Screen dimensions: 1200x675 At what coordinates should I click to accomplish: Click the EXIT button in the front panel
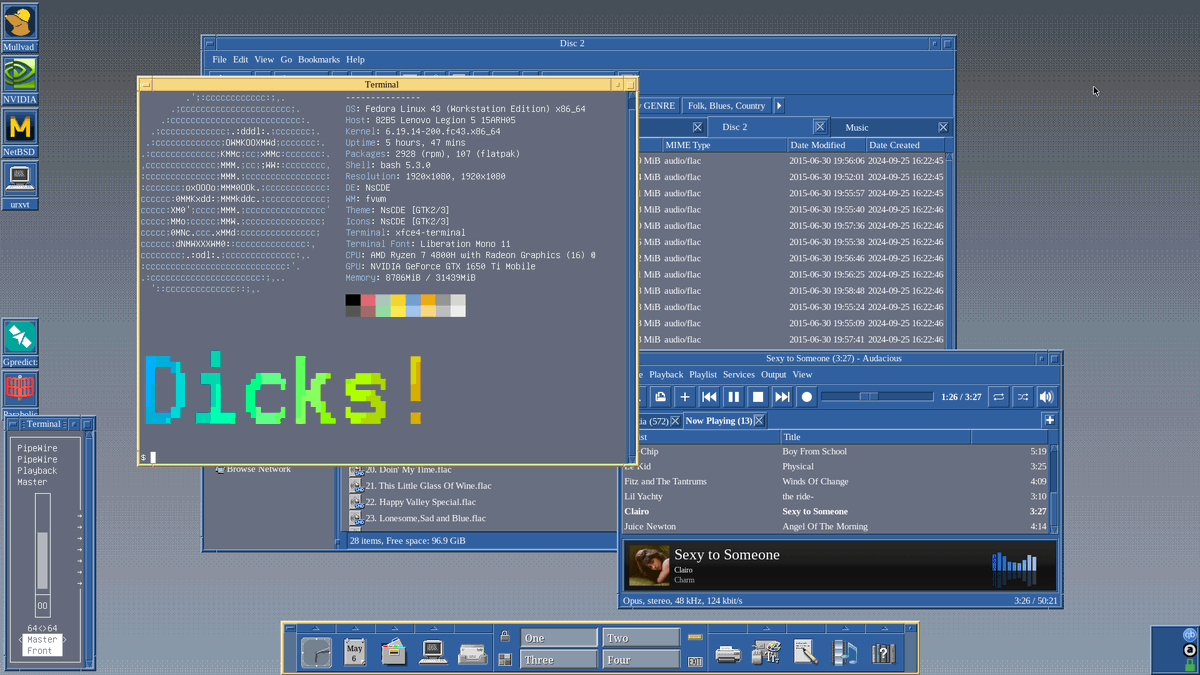(695, 660)
